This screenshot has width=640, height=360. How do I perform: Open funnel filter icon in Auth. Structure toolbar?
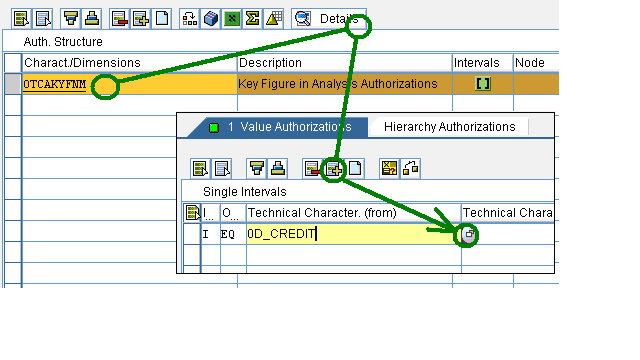[x=71, y=19]
